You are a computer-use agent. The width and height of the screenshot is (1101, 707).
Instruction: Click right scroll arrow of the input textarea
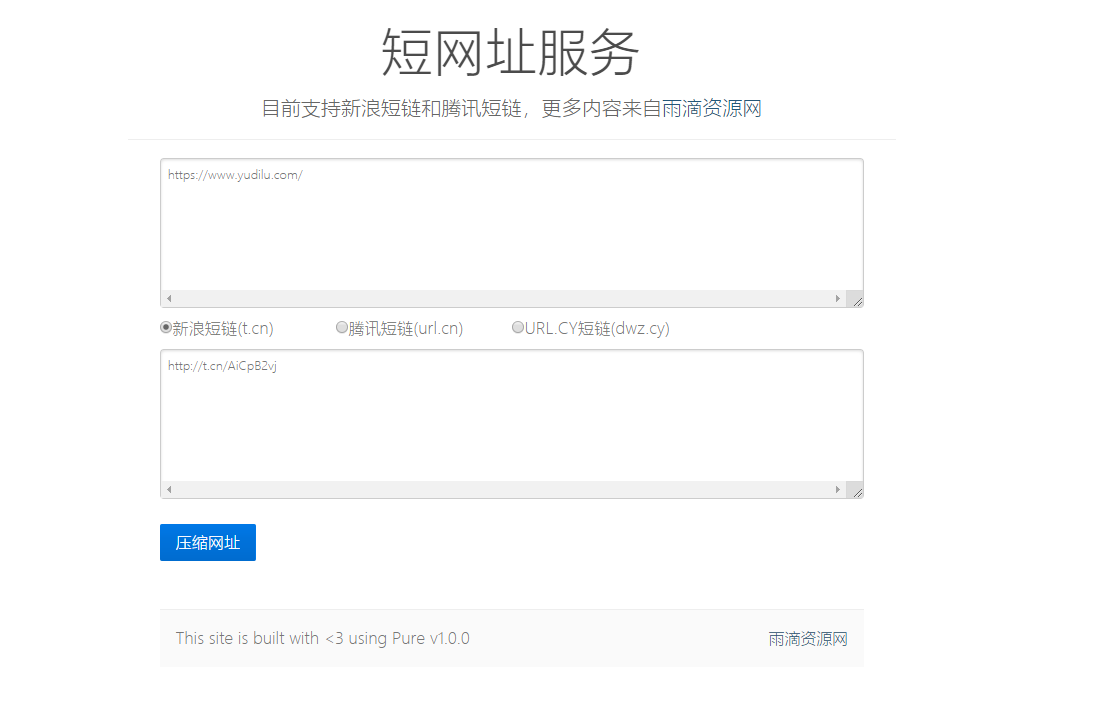pyautogui.click(x=838, y=298)
